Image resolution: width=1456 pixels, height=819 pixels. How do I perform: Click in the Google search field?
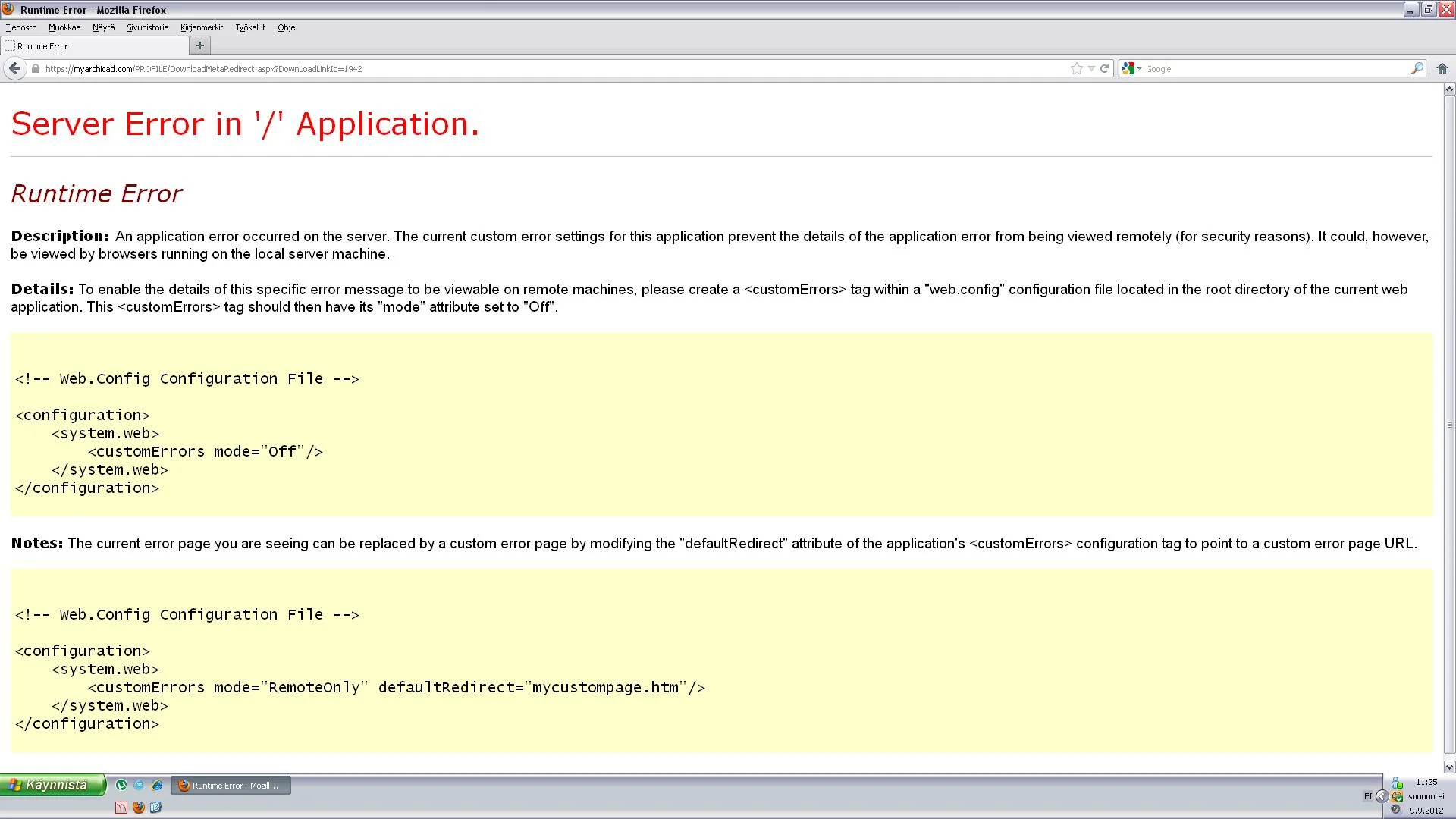(1274, 68)
